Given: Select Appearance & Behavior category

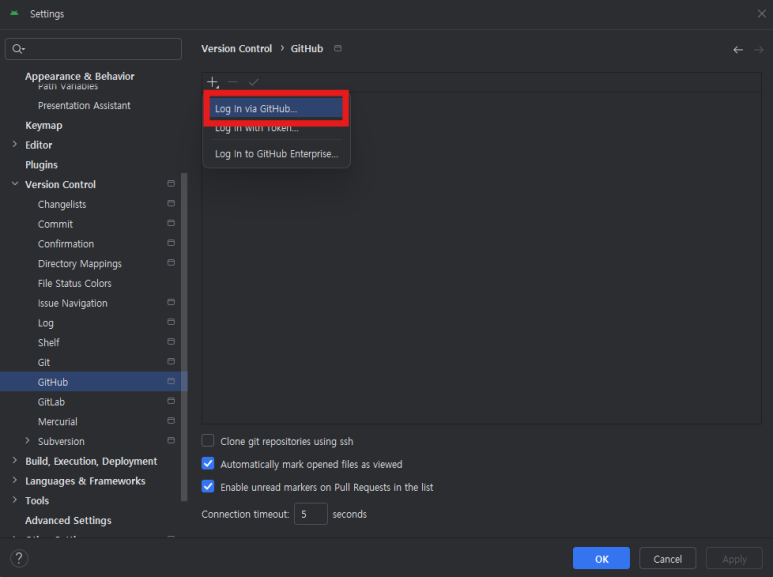Looking at the screenshot, I should tap(80, 76).
